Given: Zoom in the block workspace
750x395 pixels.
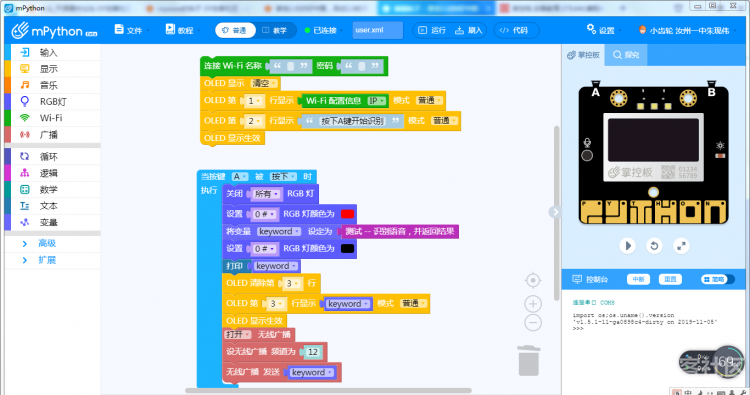Looking at the screenshot, I should [533, 304].
